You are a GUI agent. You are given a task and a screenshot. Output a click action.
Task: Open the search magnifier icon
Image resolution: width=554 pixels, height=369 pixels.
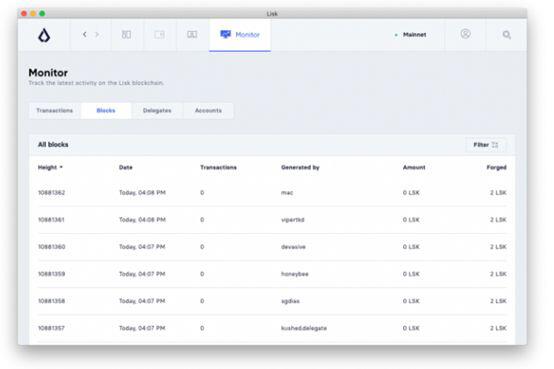pos(507,35)
